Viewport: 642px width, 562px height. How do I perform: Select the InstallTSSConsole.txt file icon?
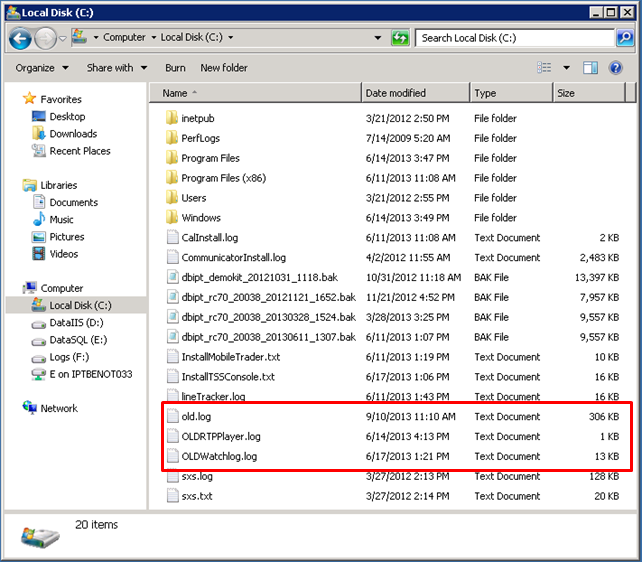[x=173, y=377]
